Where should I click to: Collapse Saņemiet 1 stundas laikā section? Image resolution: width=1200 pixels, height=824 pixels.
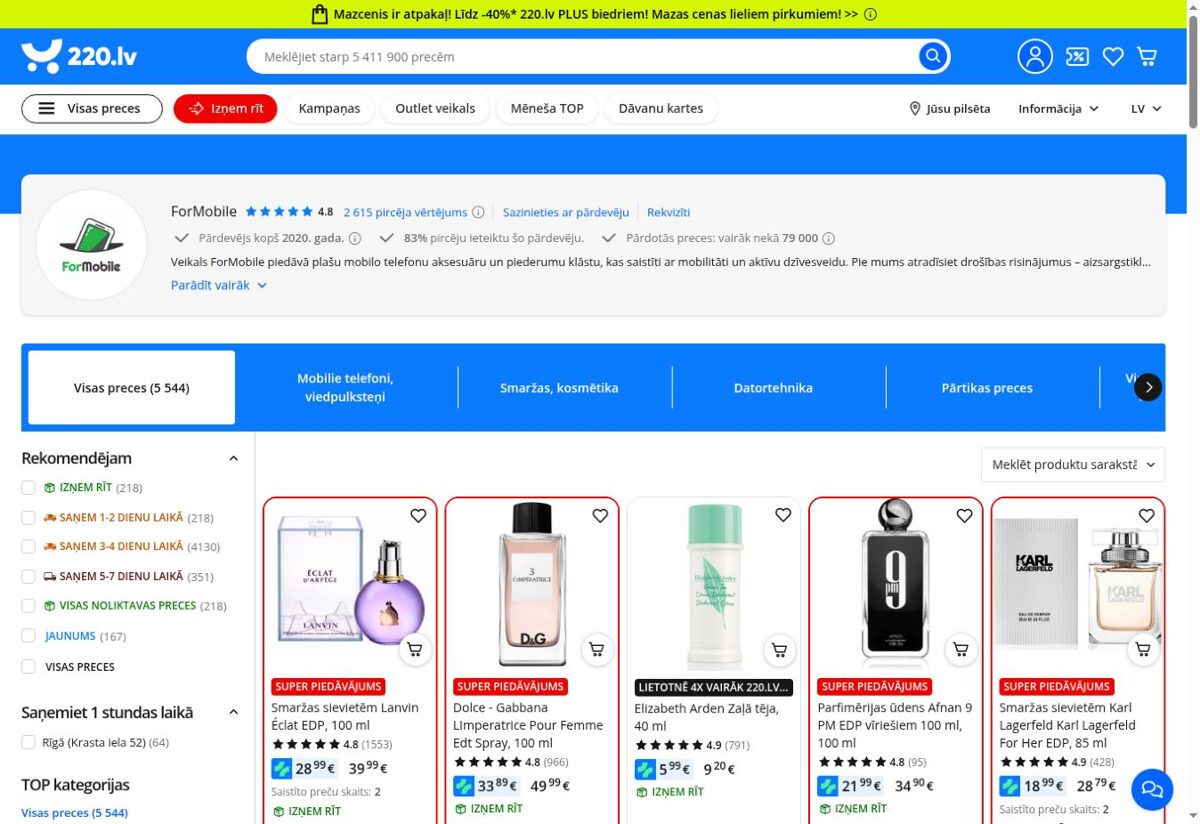point(233,713)
